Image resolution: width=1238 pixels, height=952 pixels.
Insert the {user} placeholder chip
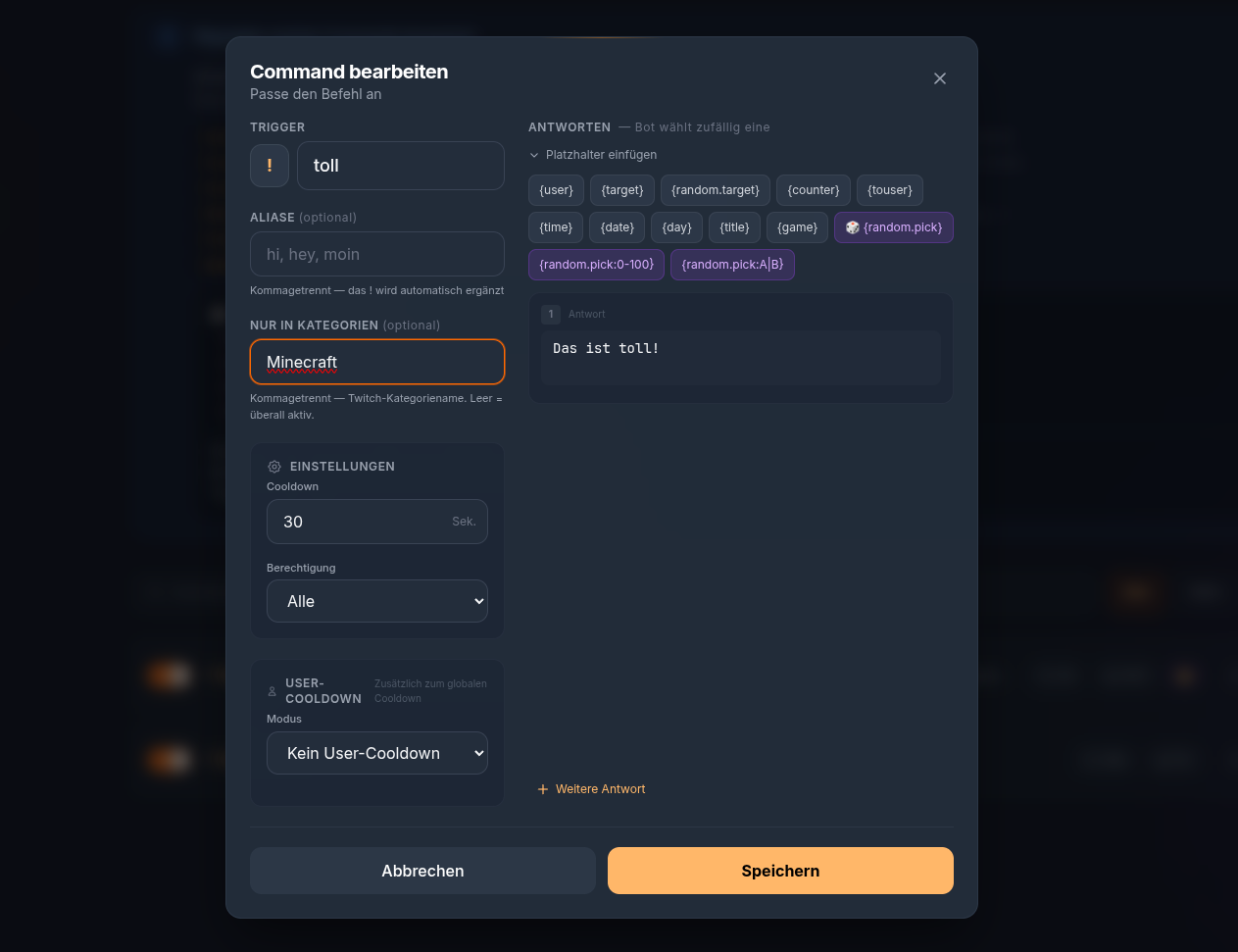557,190
